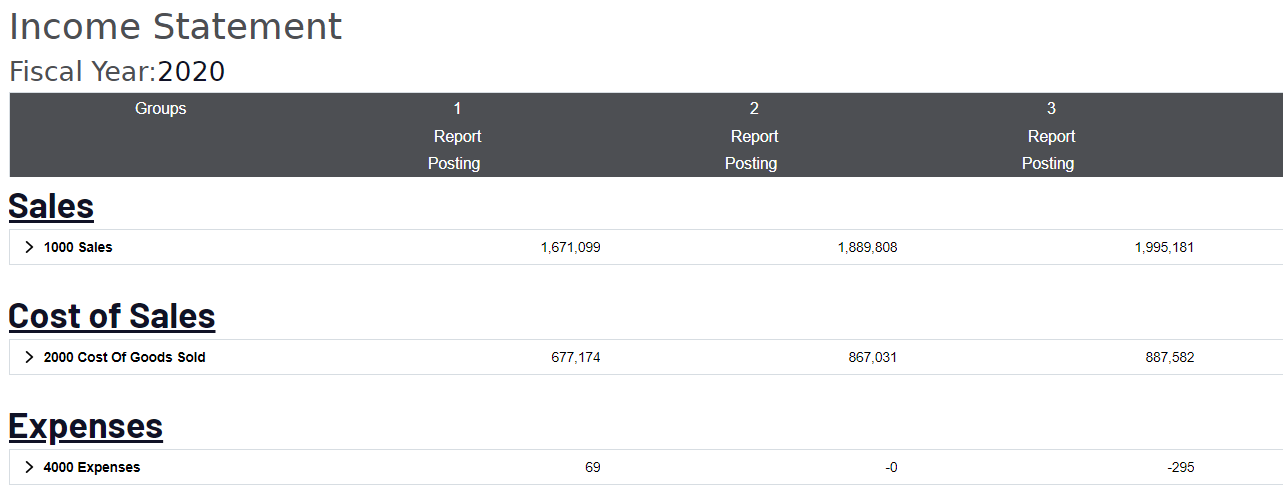Click the group 3 column header

tap(1051, 108)
